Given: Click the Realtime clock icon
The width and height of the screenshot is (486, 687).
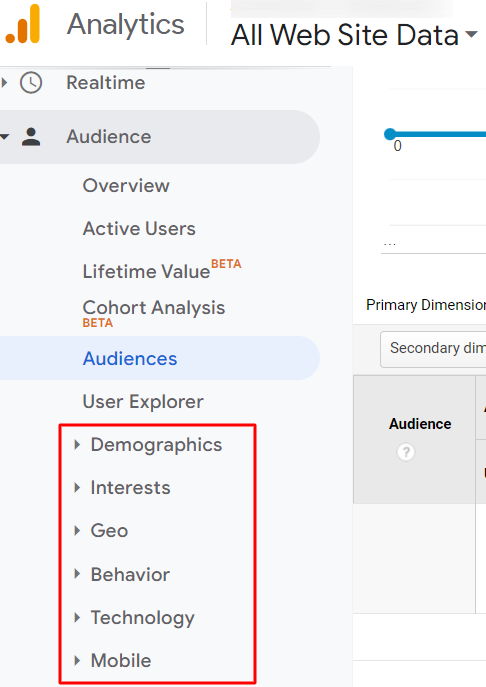Looking at the screenshot, I should 31,82.
